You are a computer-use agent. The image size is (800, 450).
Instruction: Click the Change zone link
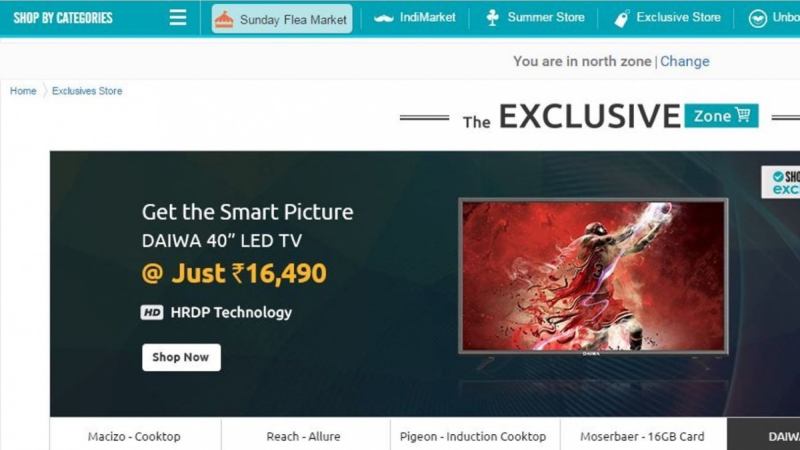coord(685,61)
